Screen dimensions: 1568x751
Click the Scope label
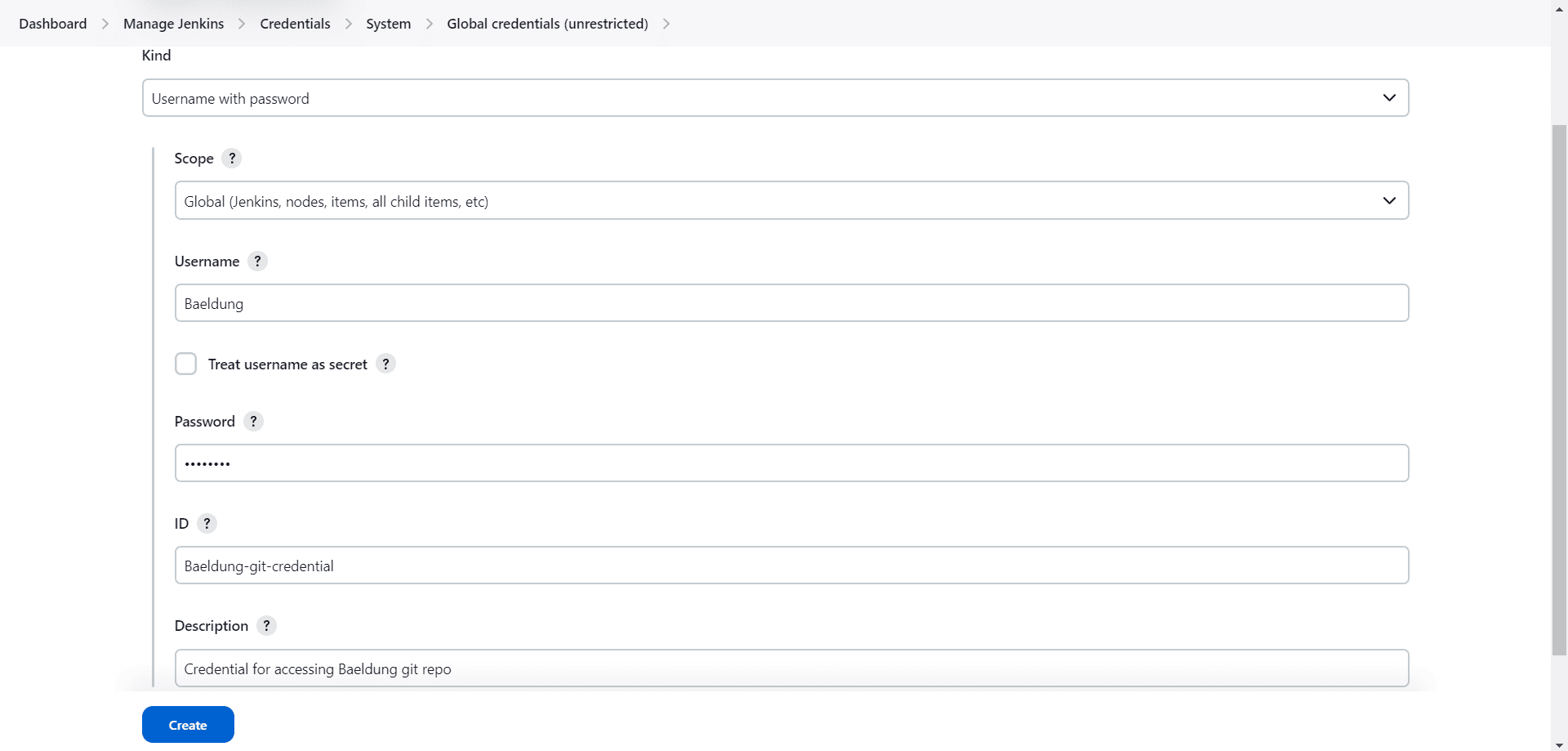(x=194, y=159)
